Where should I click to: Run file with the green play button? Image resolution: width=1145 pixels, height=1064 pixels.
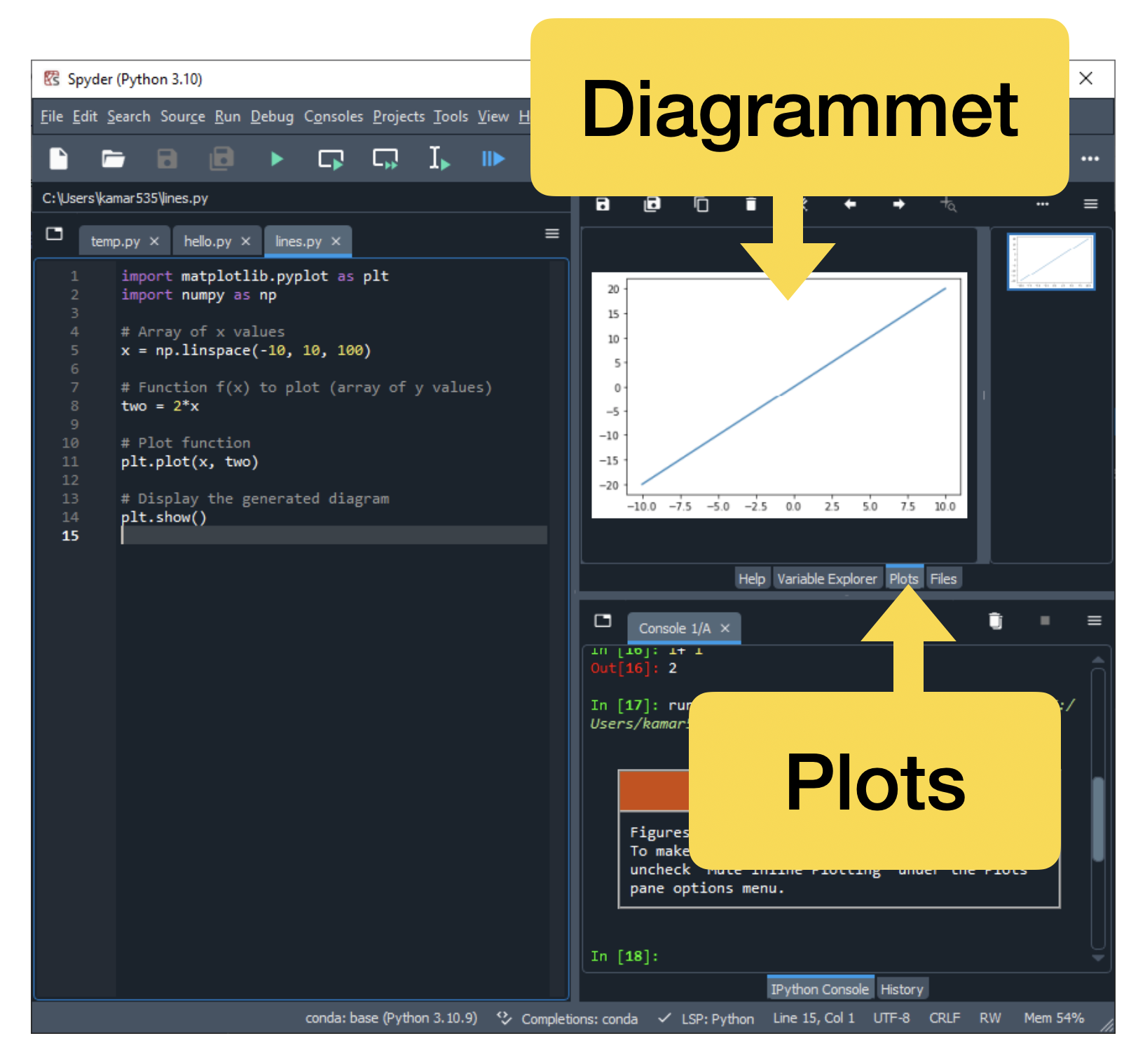(x=277, y=159)
